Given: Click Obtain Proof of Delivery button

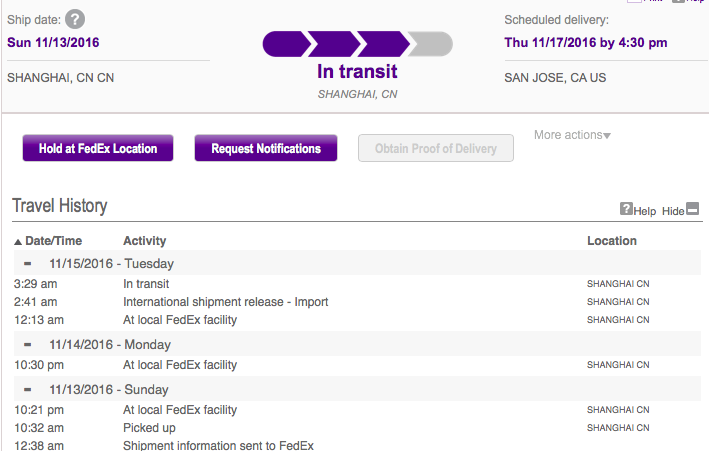Looking at the screenshot, I should tap(436, 148).
